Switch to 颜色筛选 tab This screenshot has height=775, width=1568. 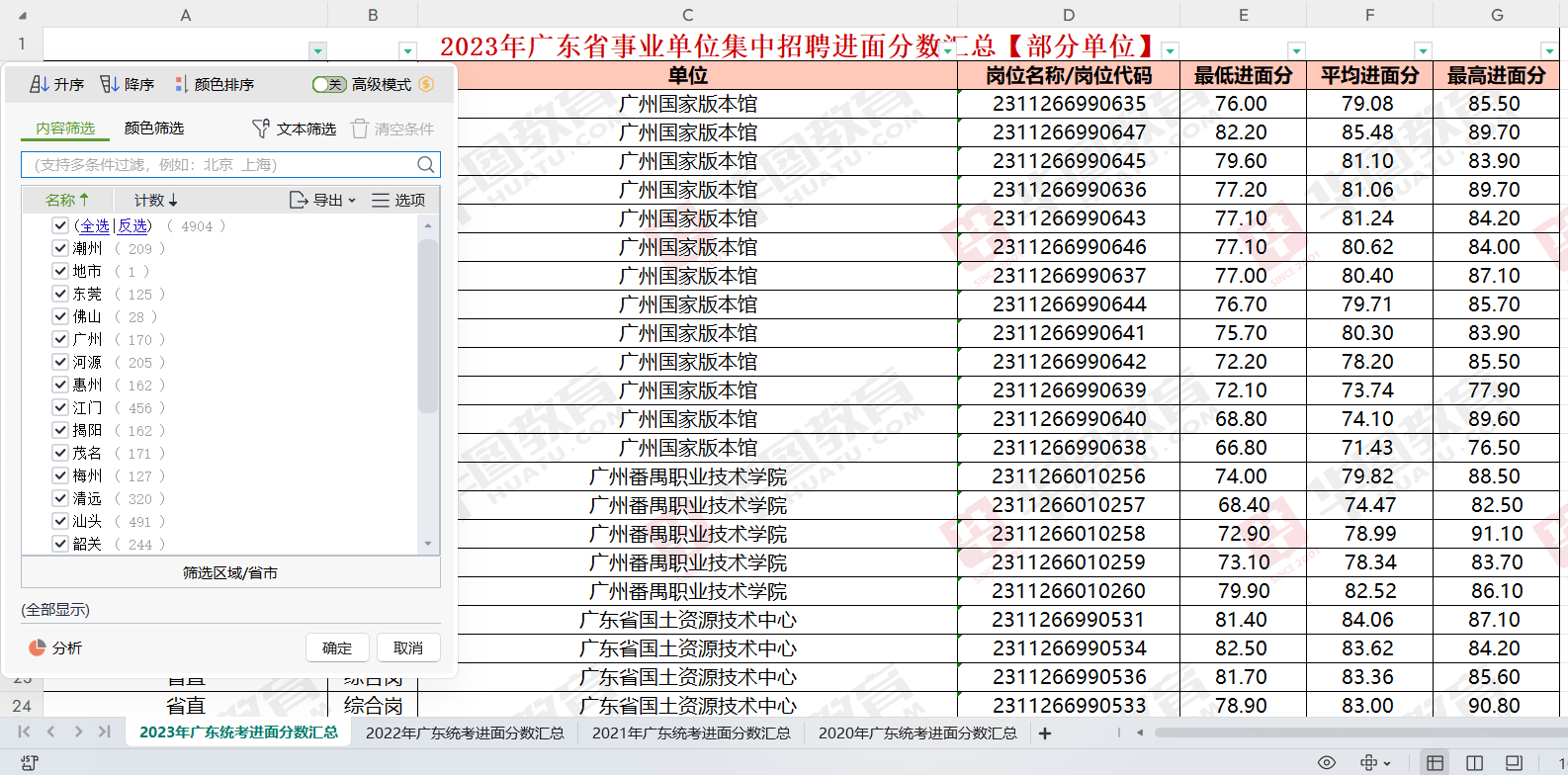[x=154, y=129]
